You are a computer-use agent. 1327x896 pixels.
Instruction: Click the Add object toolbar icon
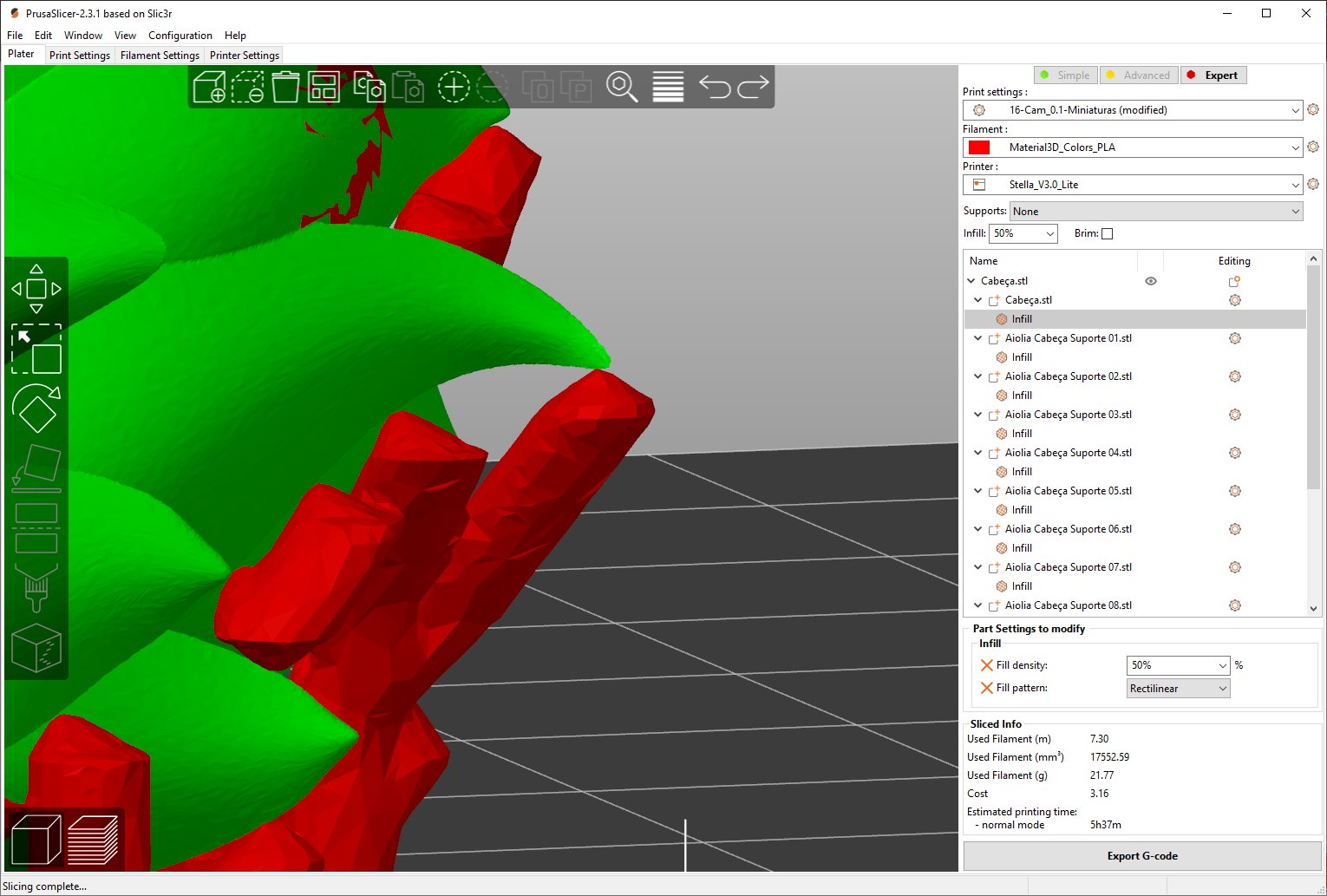pos(209,87)
